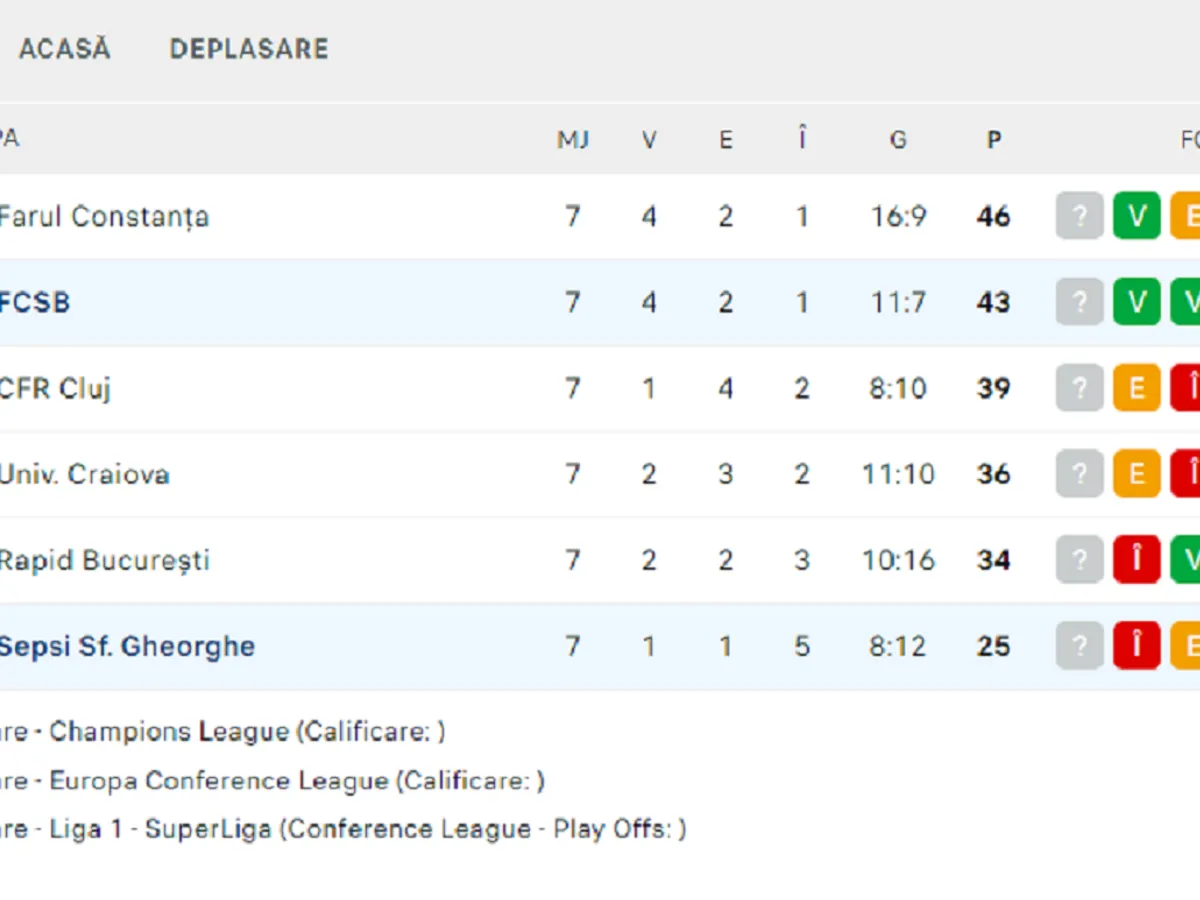Sort table by the P points column

point(993,140)
